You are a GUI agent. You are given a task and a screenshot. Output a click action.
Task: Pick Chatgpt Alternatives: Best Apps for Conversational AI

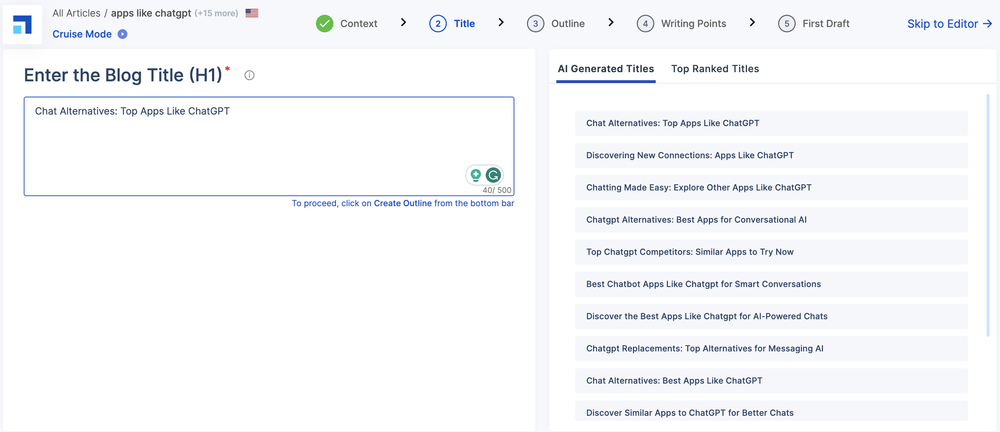pyautogui.click(x=771, y=220)
